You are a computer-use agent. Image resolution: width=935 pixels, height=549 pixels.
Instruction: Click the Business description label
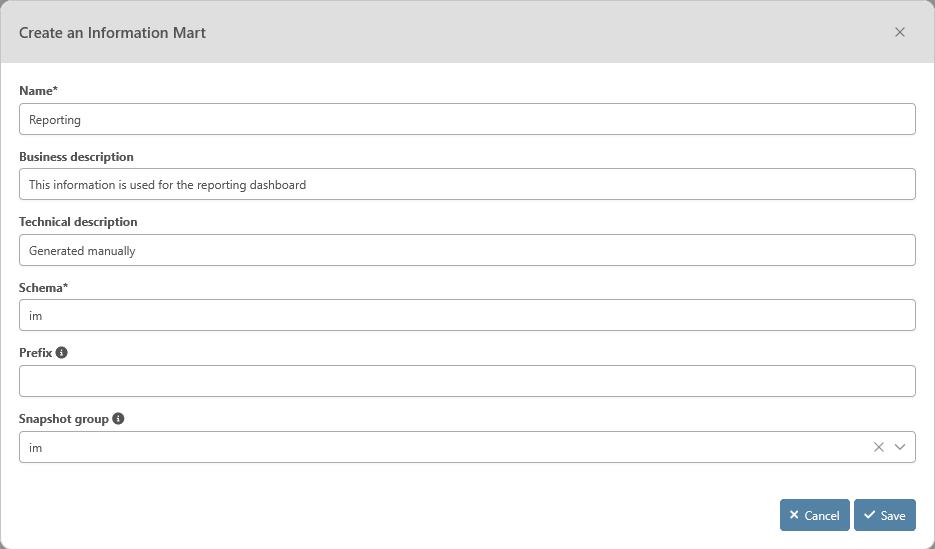coord(76,157)
